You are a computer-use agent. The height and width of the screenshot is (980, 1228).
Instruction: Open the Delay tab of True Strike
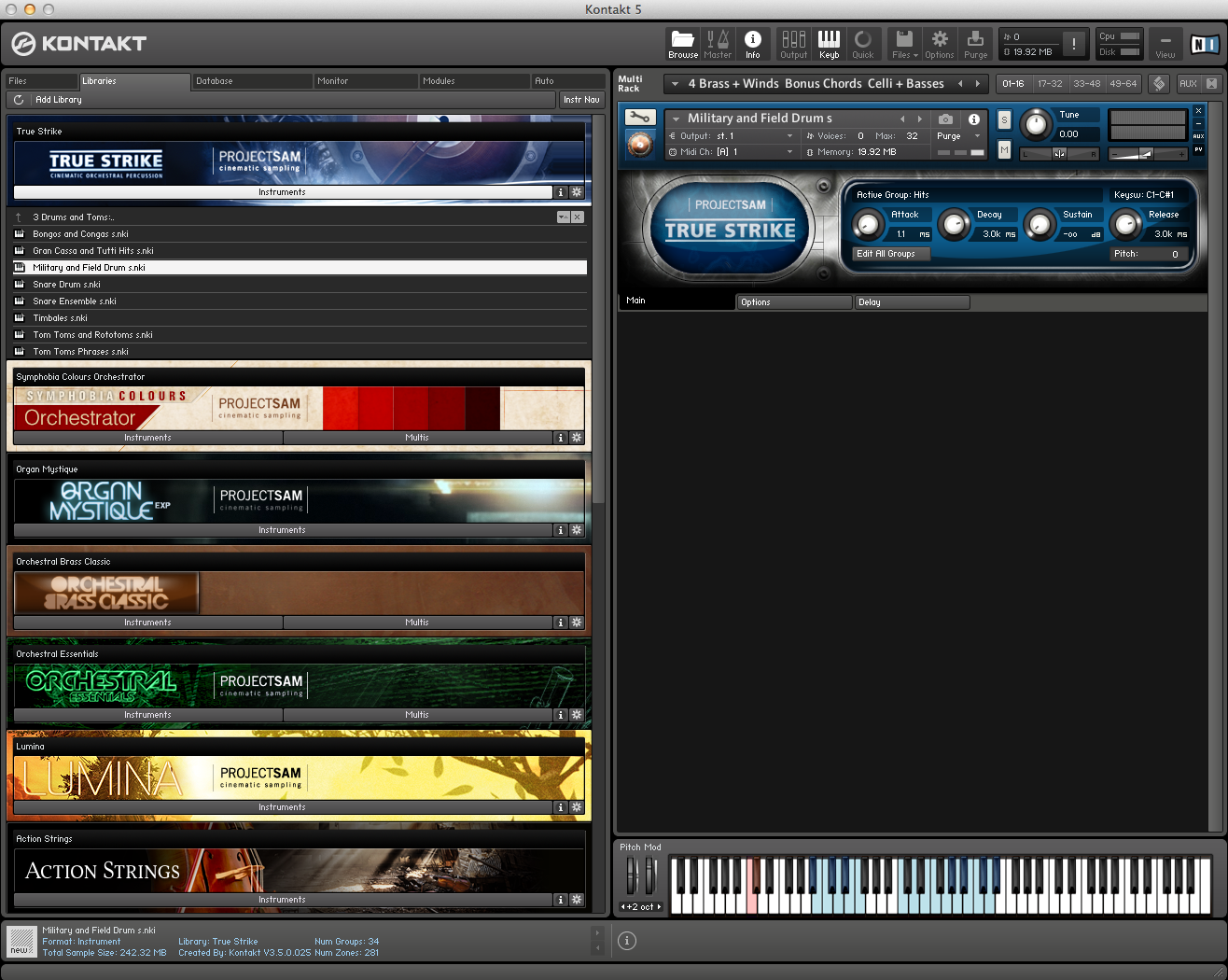click(x=912, y=302)
